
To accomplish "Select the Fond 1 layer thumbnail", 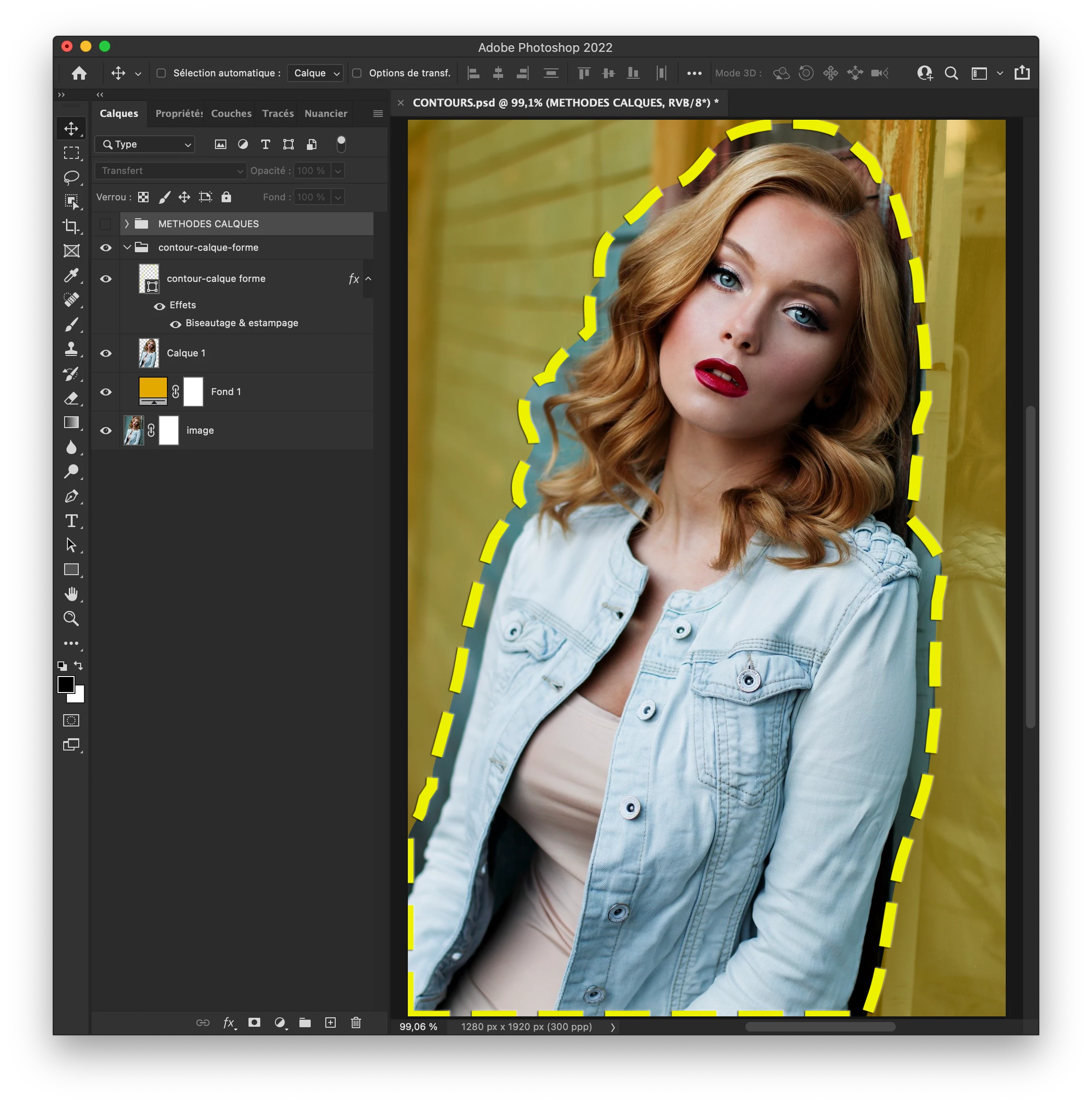I will pos(153,391).
